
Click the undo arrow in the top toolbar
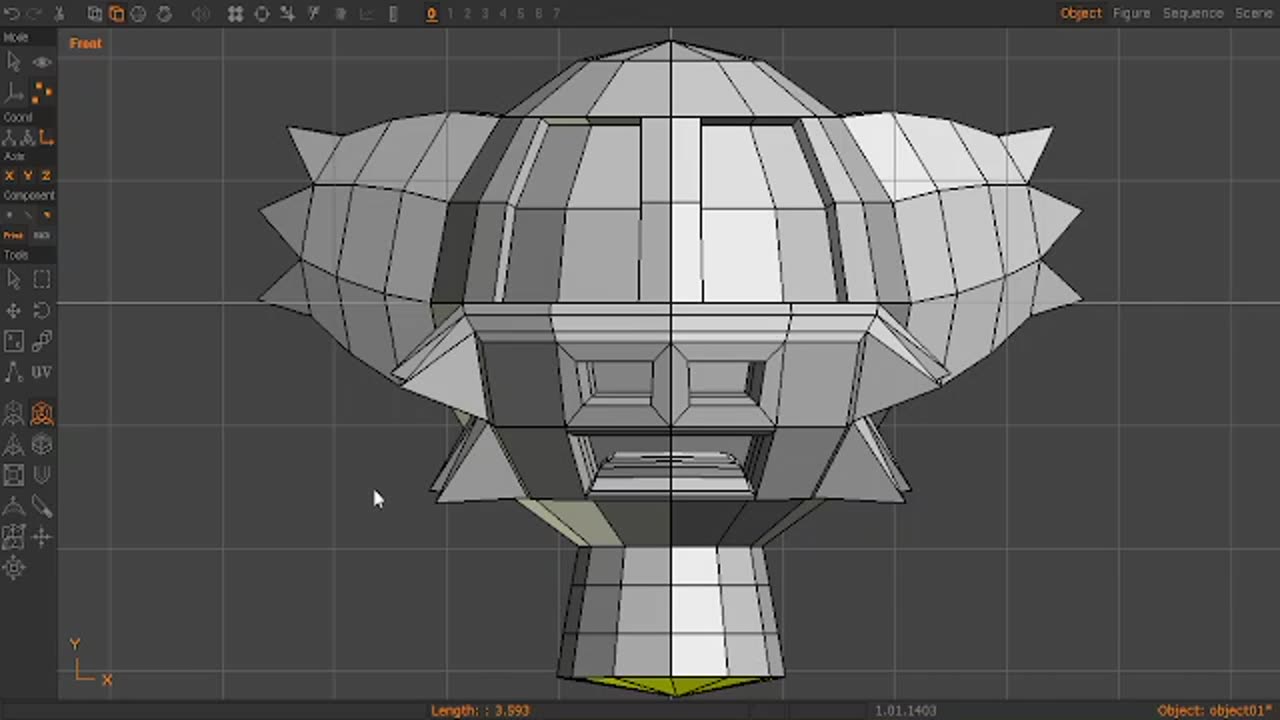coord(14,14)
